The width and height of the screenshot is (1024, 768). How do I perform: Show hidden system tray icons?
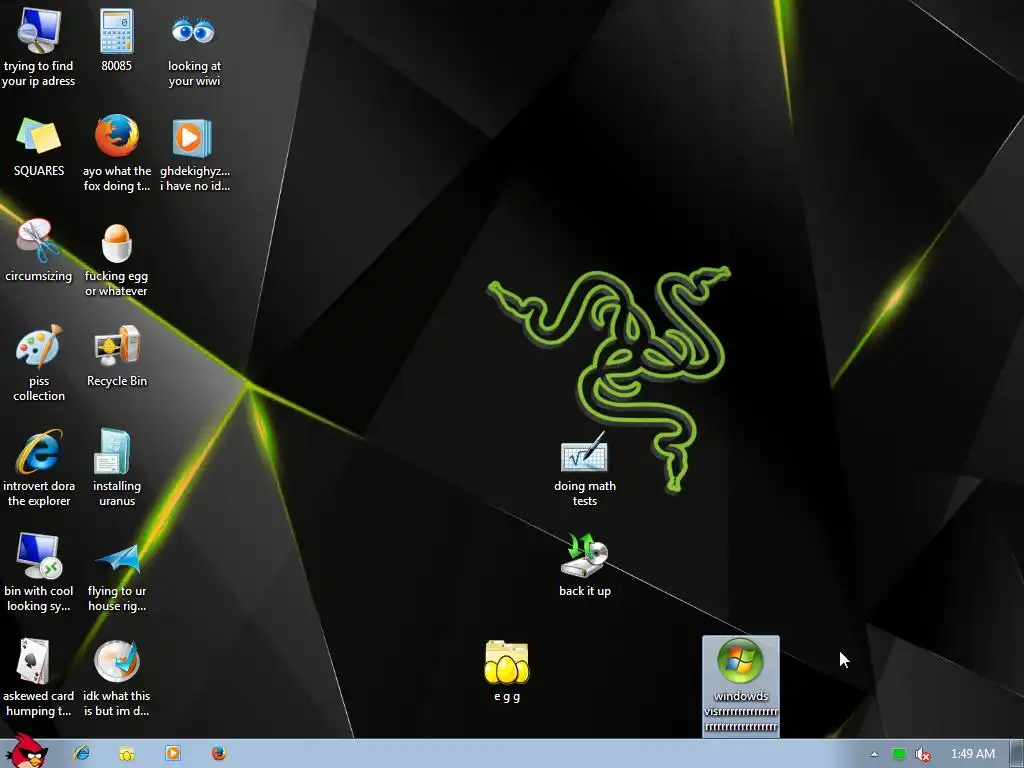pos(874,754)
